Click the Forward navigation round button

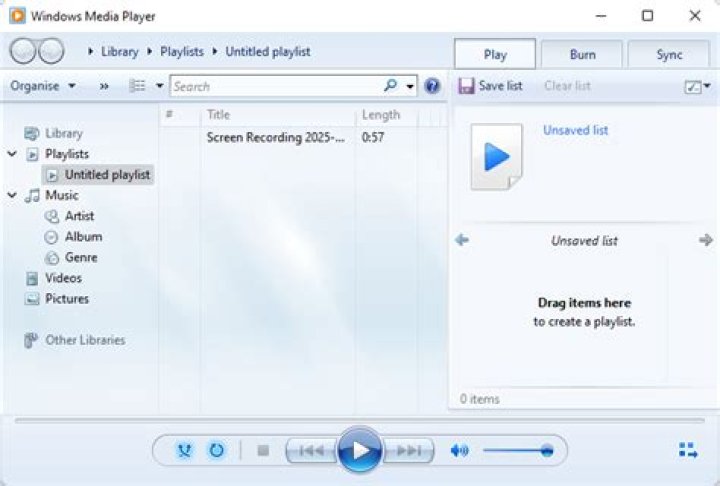click(51, 51)
